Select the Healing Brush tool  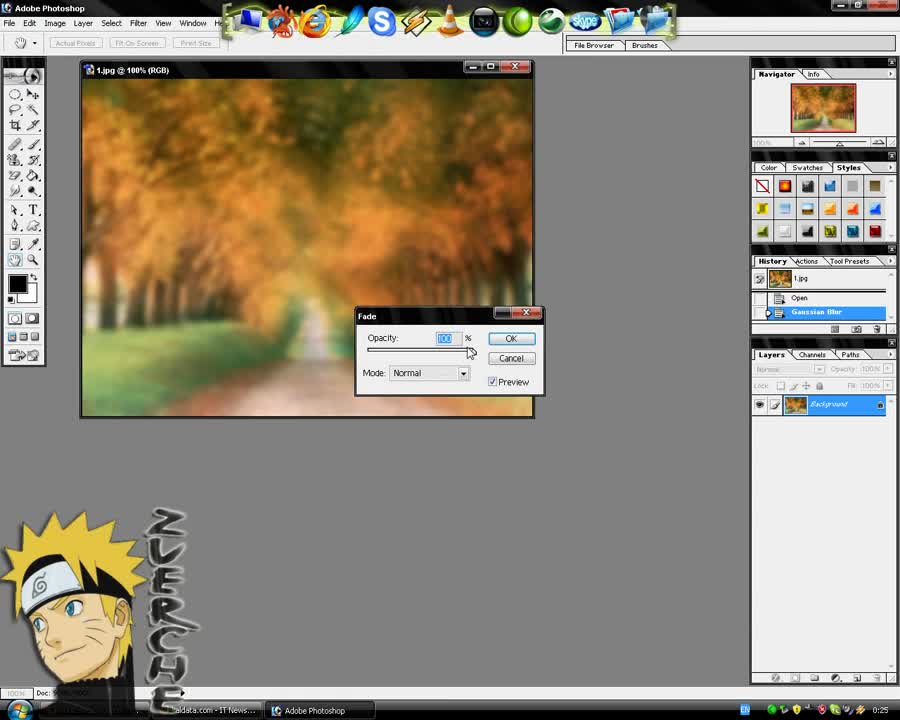(x=15, y=144)
